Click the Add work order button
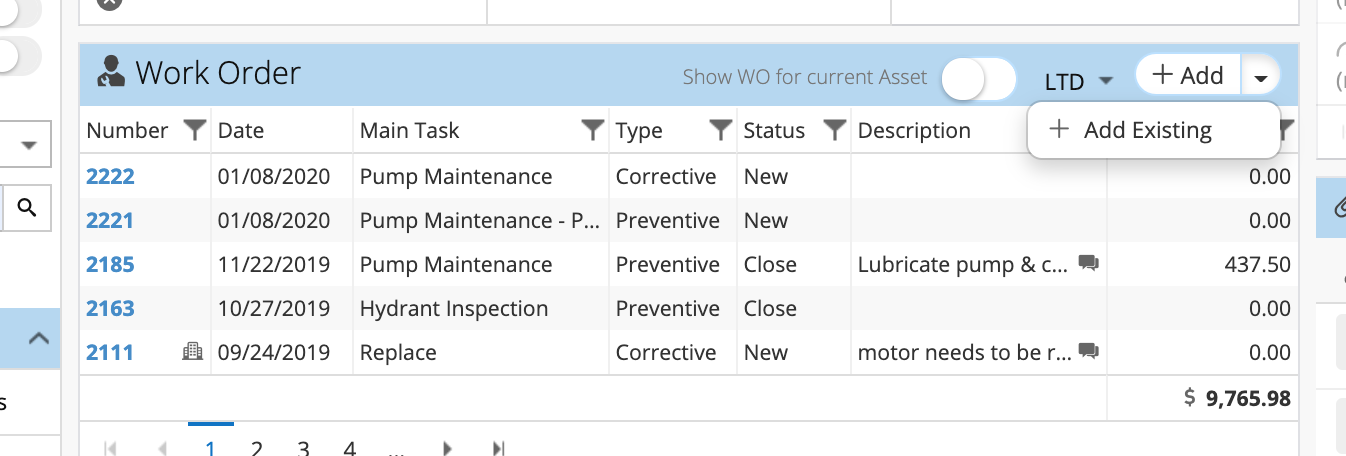Screen dimensions: 1346x456 click(x=1188, y=76)
